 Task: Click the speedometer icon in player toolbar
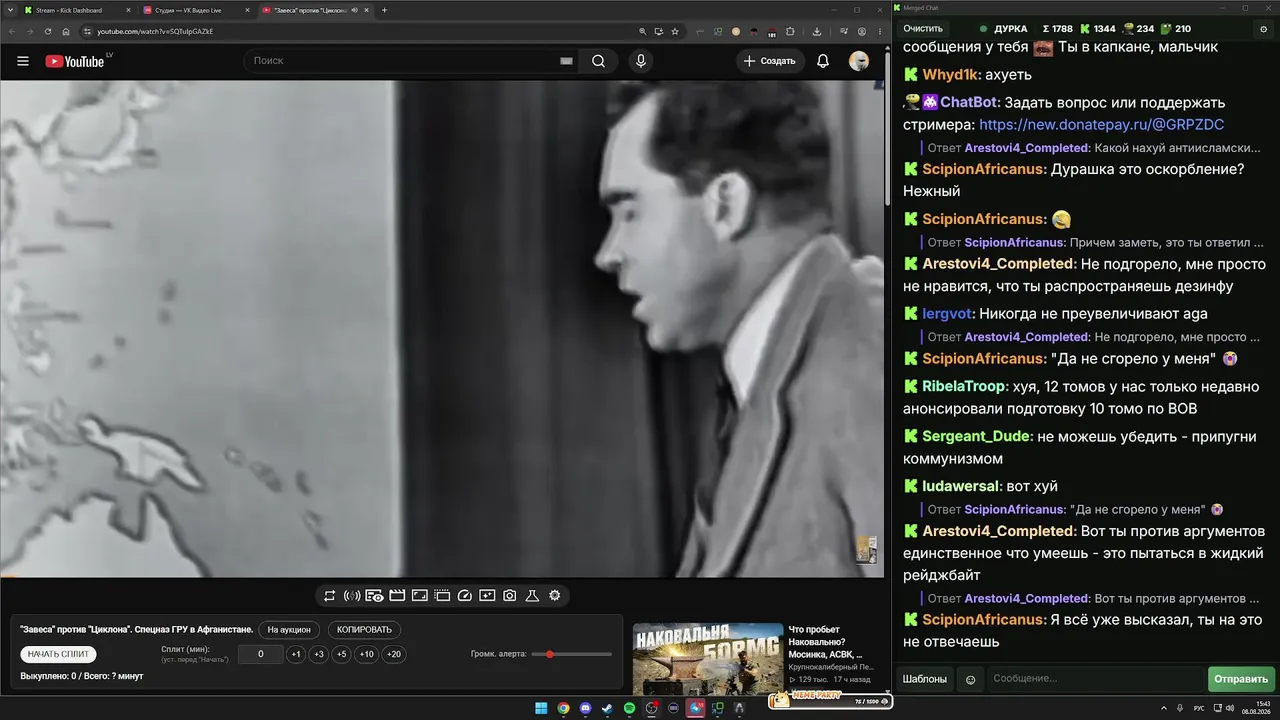tap(464, 596)
